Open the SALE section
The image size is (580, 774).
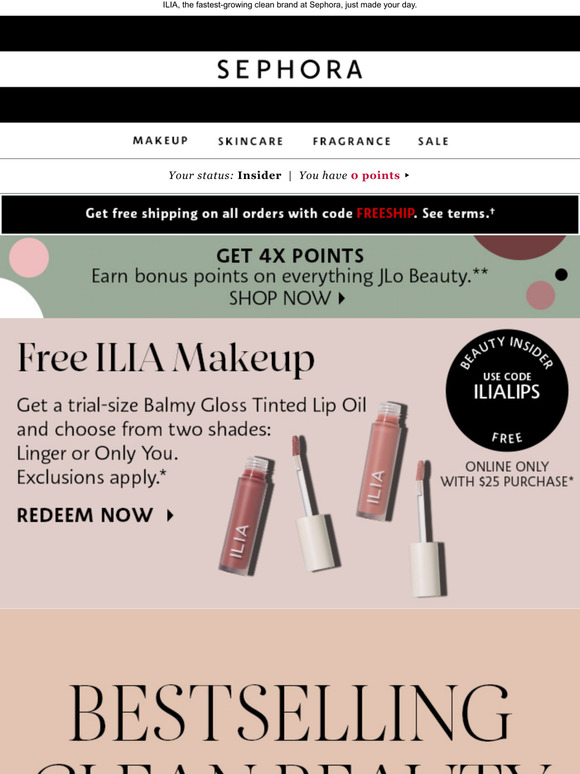(x=433, y=141)
